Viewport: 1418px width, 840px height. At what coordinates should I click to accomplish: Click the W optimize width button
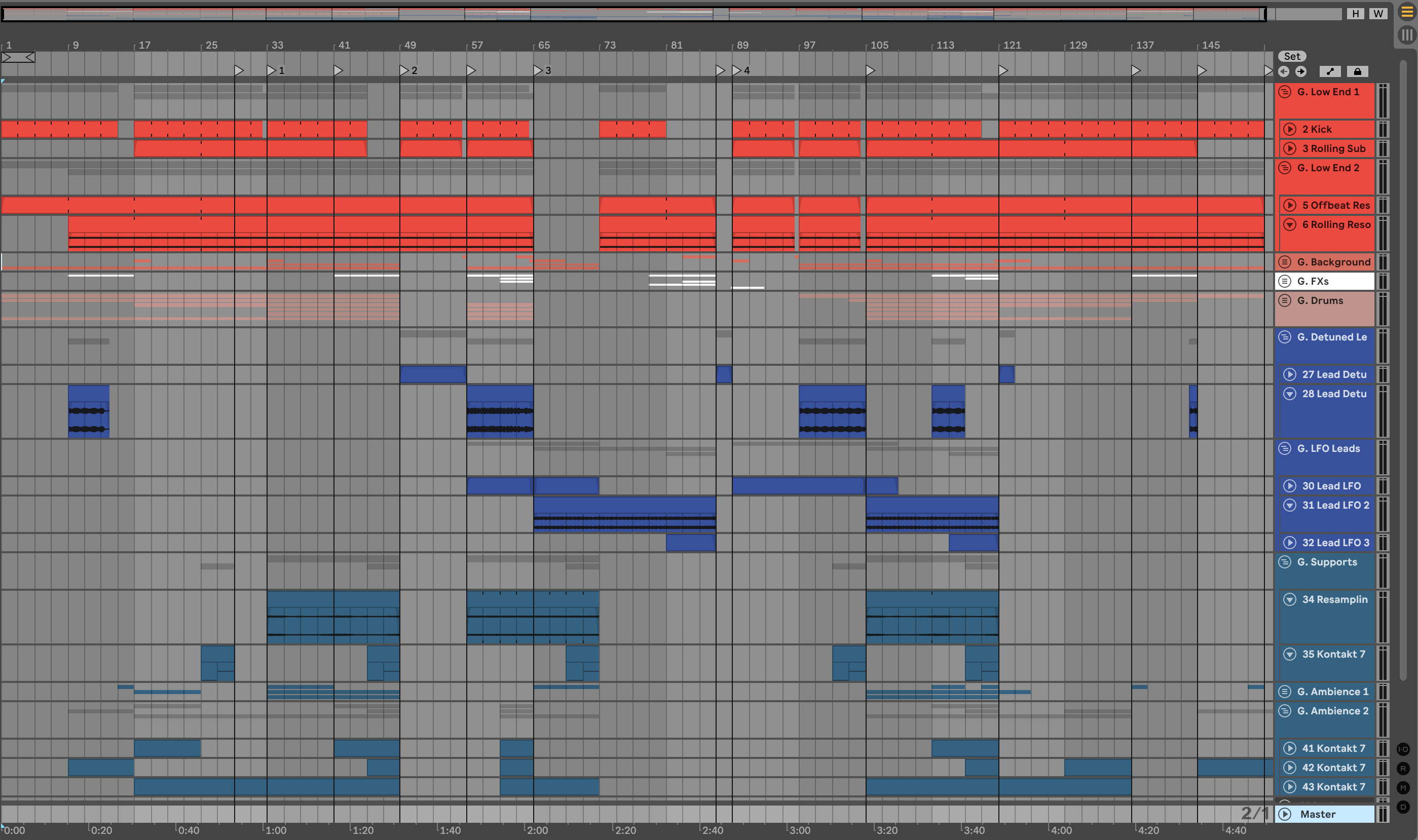[1378, 14]
